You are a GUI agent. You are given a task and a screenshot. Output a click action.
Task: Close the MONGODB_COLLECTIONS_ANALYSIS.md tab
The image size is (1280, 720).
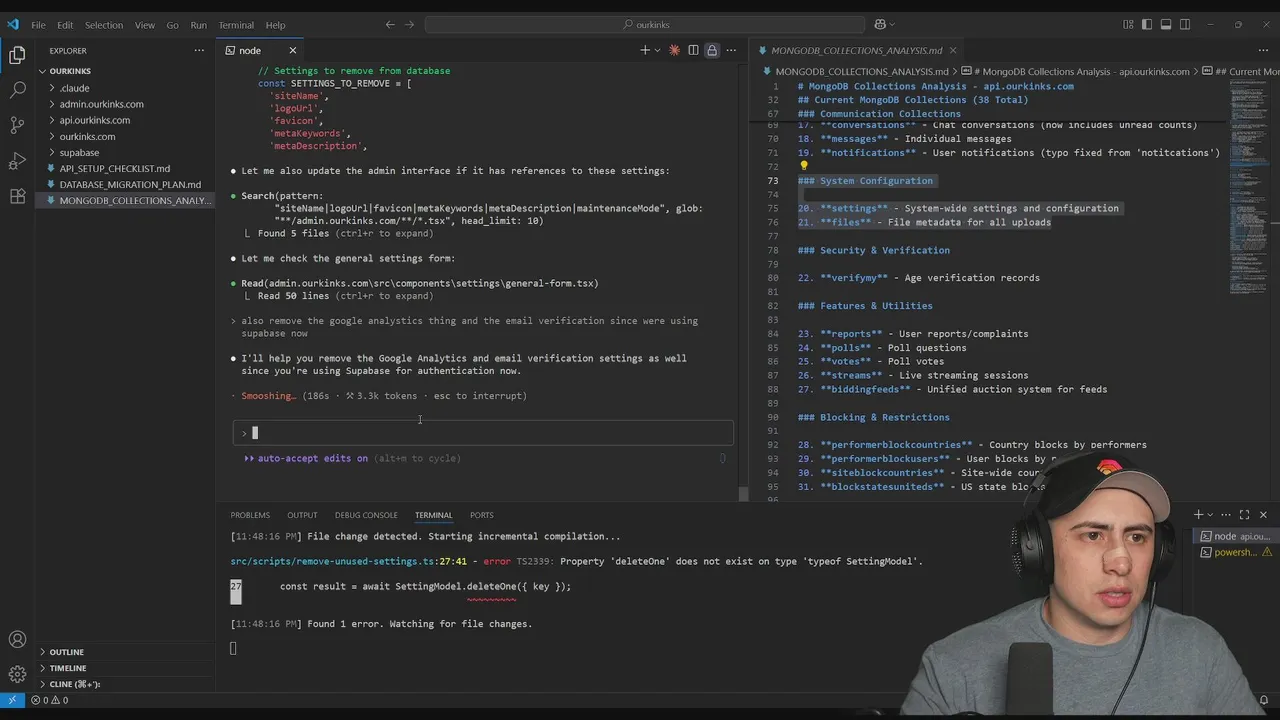tap(953, 50)
